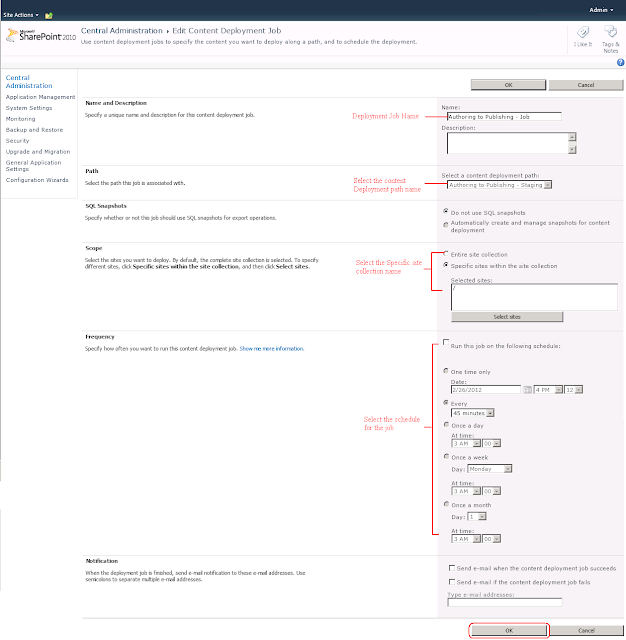626x640 pixels.
Task: Select the Every frequency option
Action: [x=446, y=402]
